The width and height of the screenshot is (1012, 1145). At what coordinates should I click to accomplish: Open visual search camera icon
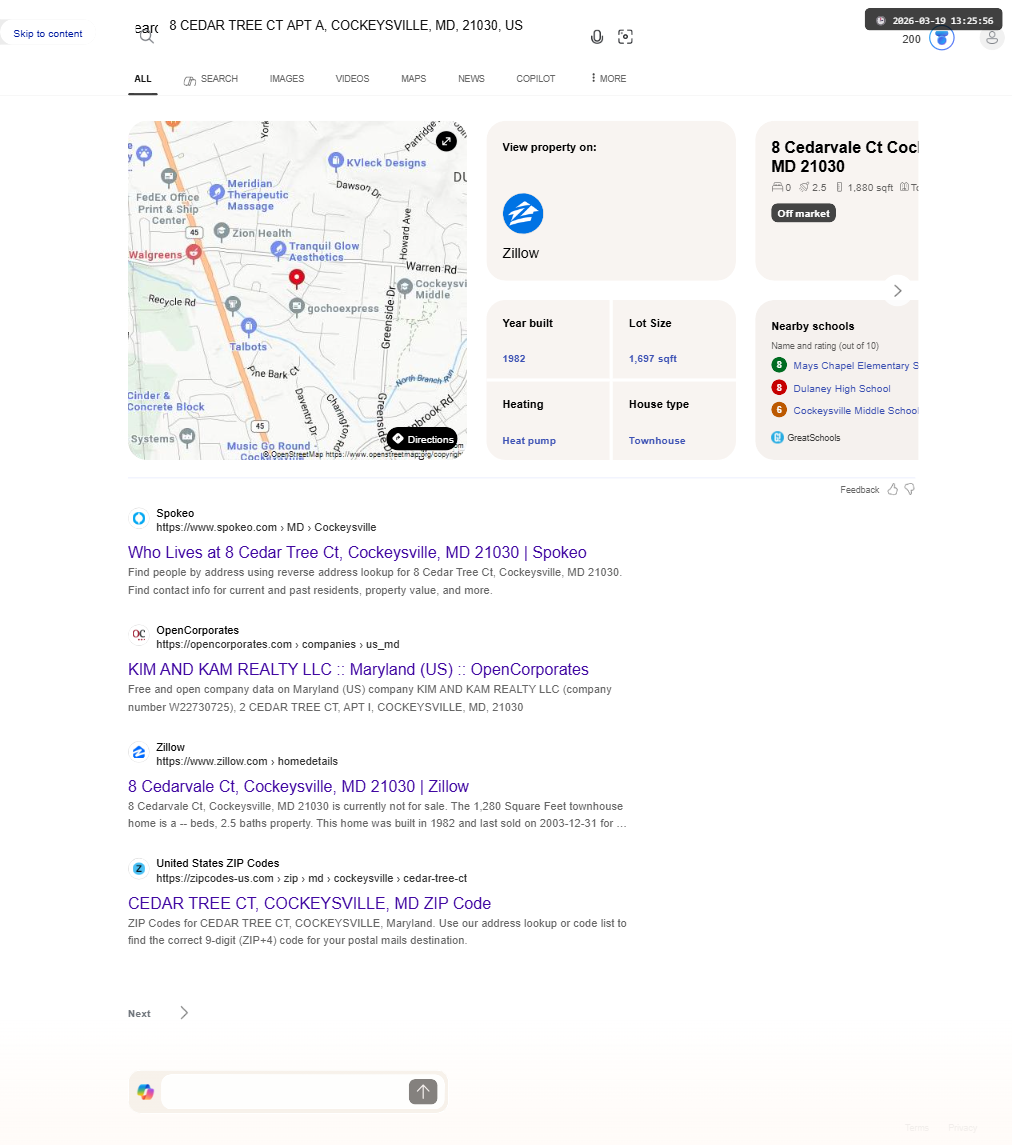[x=625, y=37]
